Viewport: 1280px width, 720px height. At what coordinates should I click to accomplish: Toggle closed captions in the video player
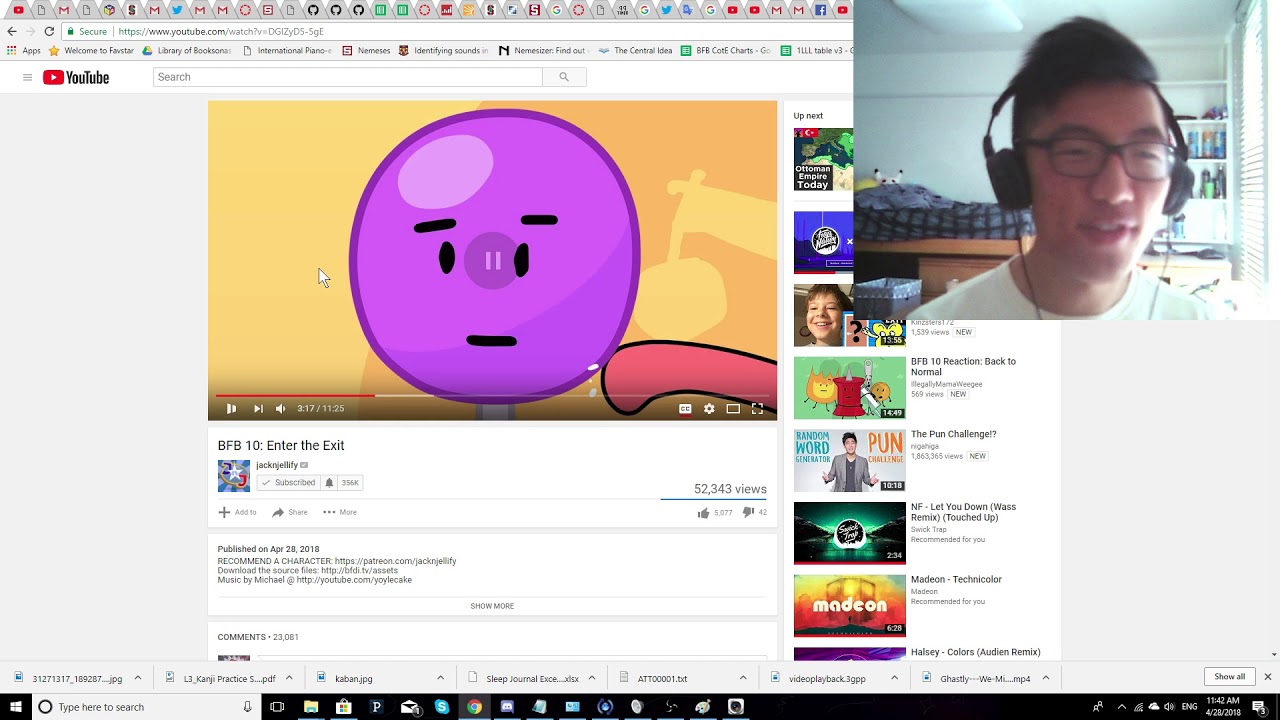(x=685, y=408)
